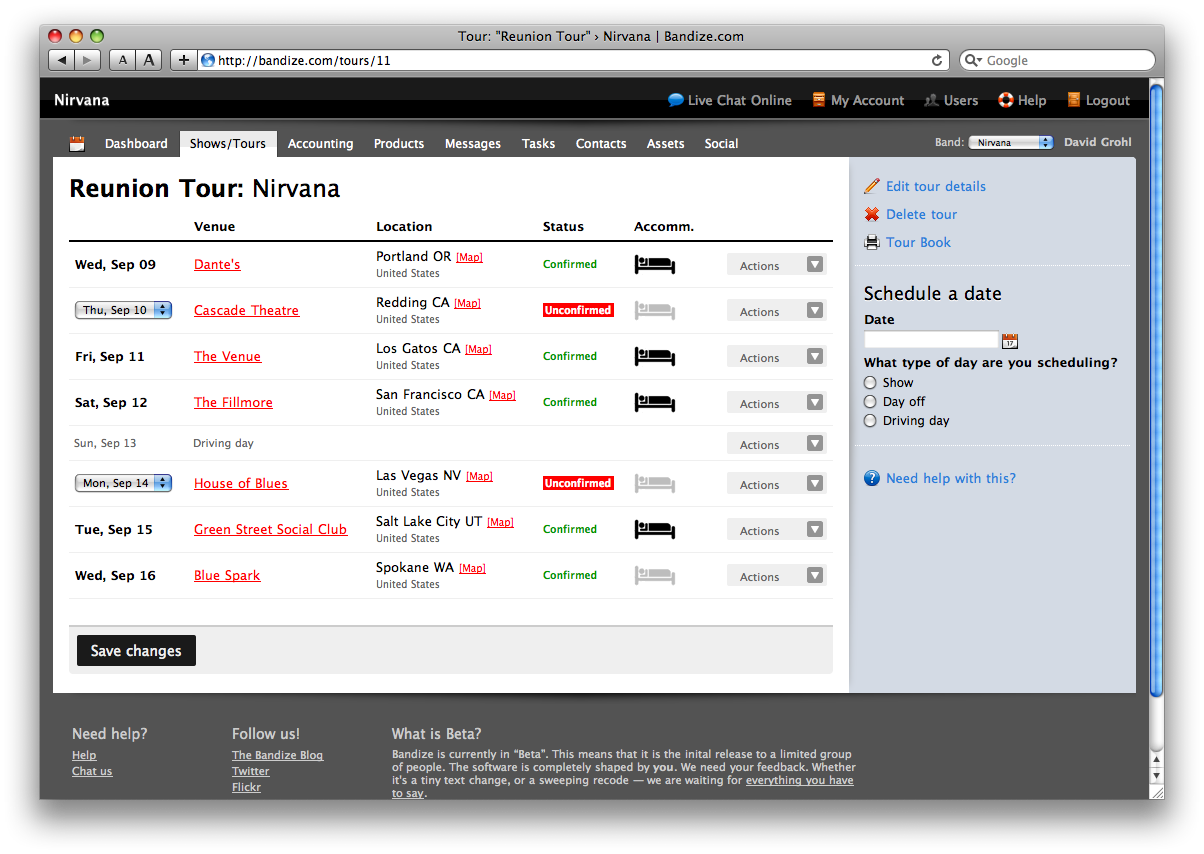Click the My Account icon
This screenshot has width=1204, height=854.
[819, 100]
